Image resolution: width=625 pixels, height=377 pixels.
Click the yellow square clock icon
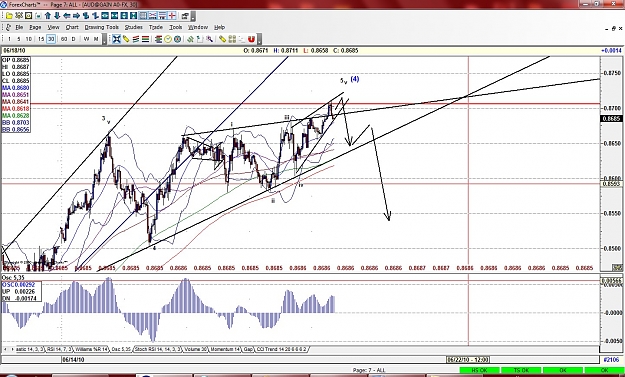[x=28, y=16]
